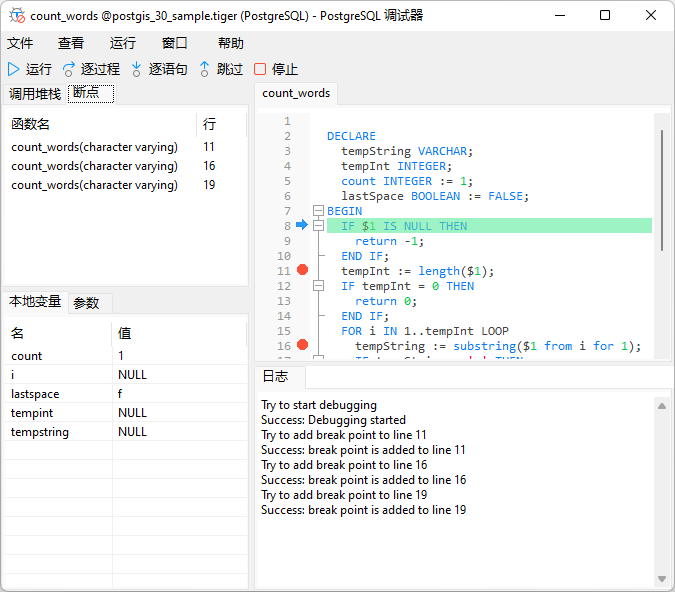Toggle the breakpoint dot on line 16
The width and height of the screenshot is (675, 592).
tap(302, 346)
